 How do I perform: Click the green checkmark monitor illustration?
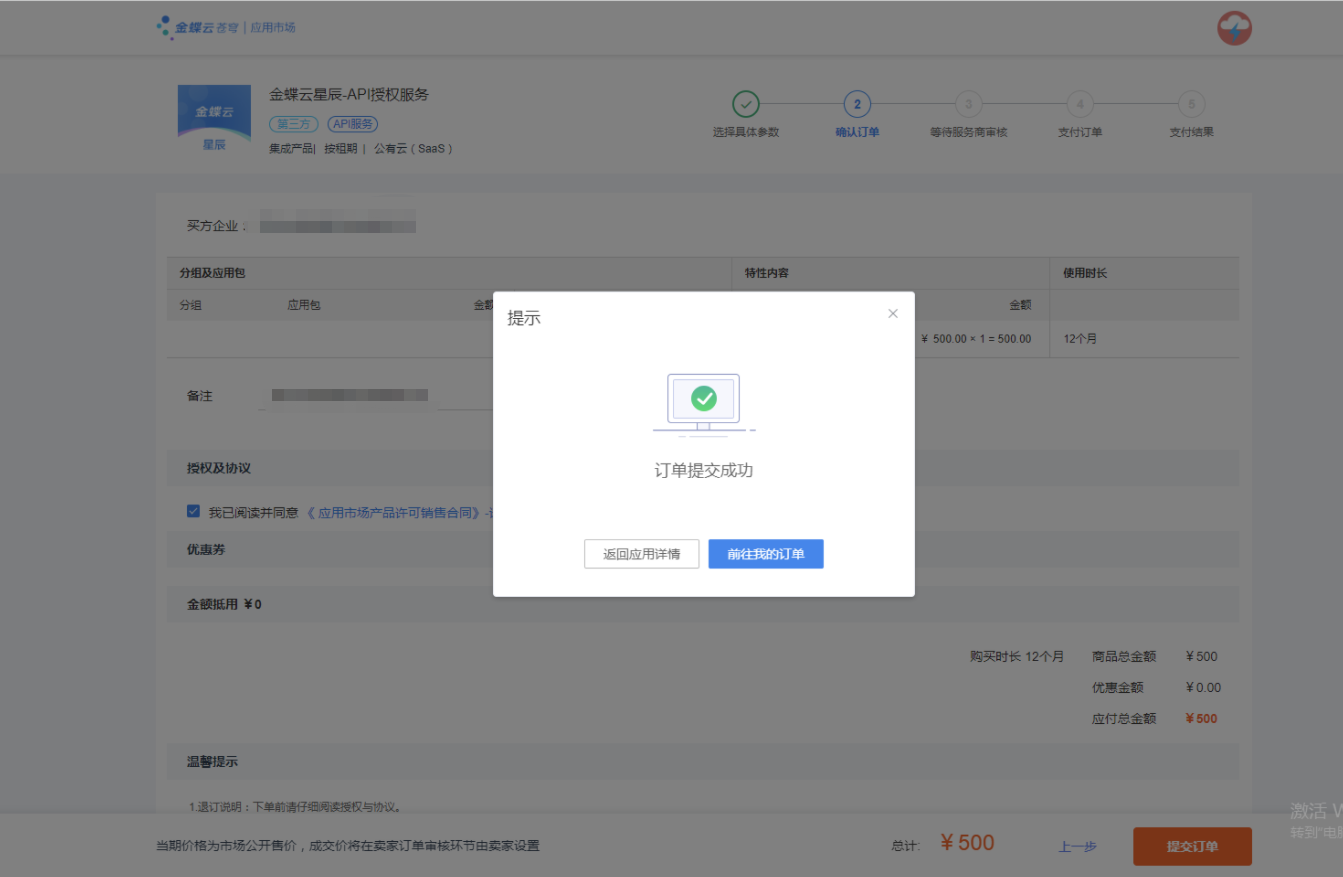704,404
